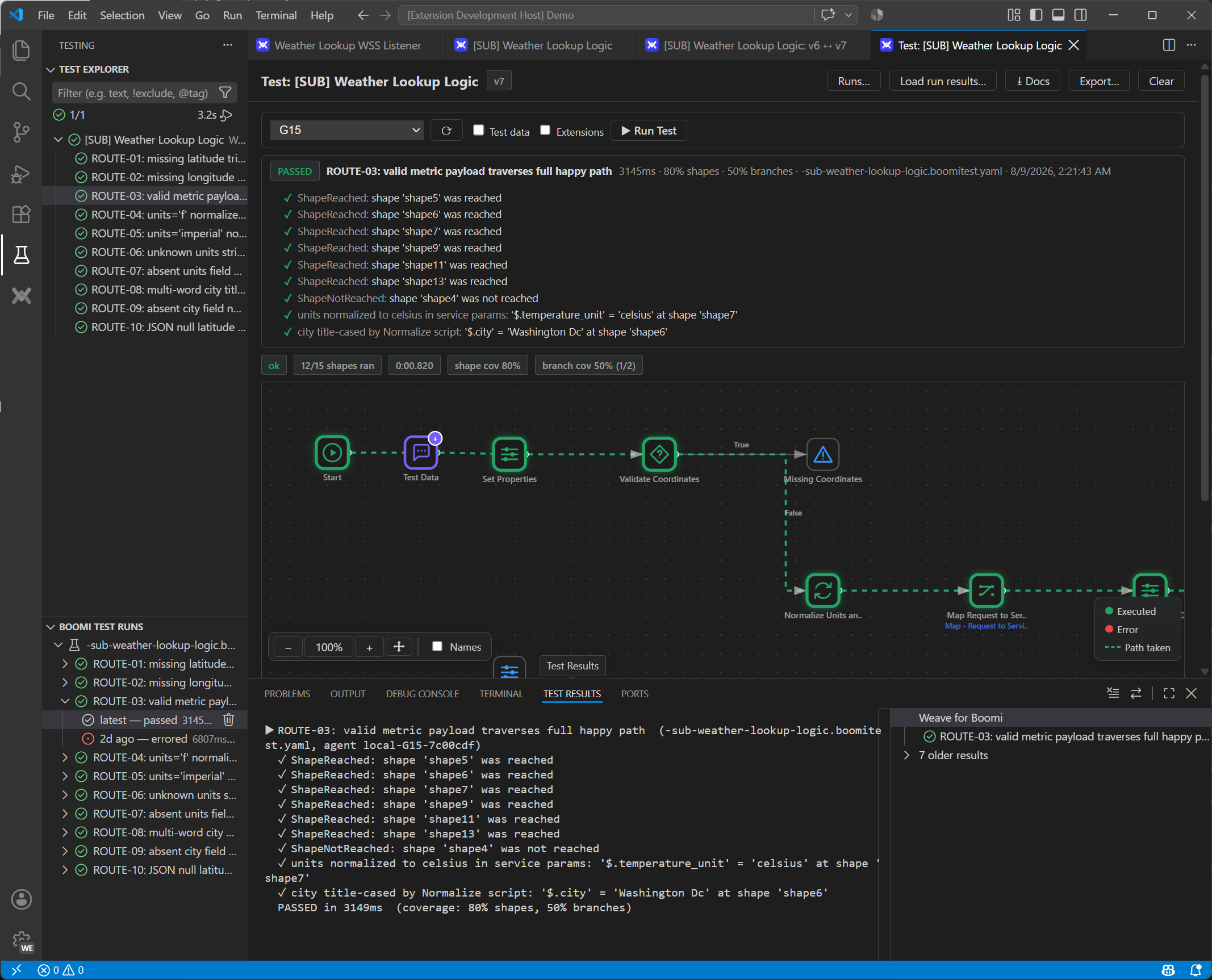Open Source Control view
The width and height of the screenshot is (1212, 980).
(x=21, y=132)
